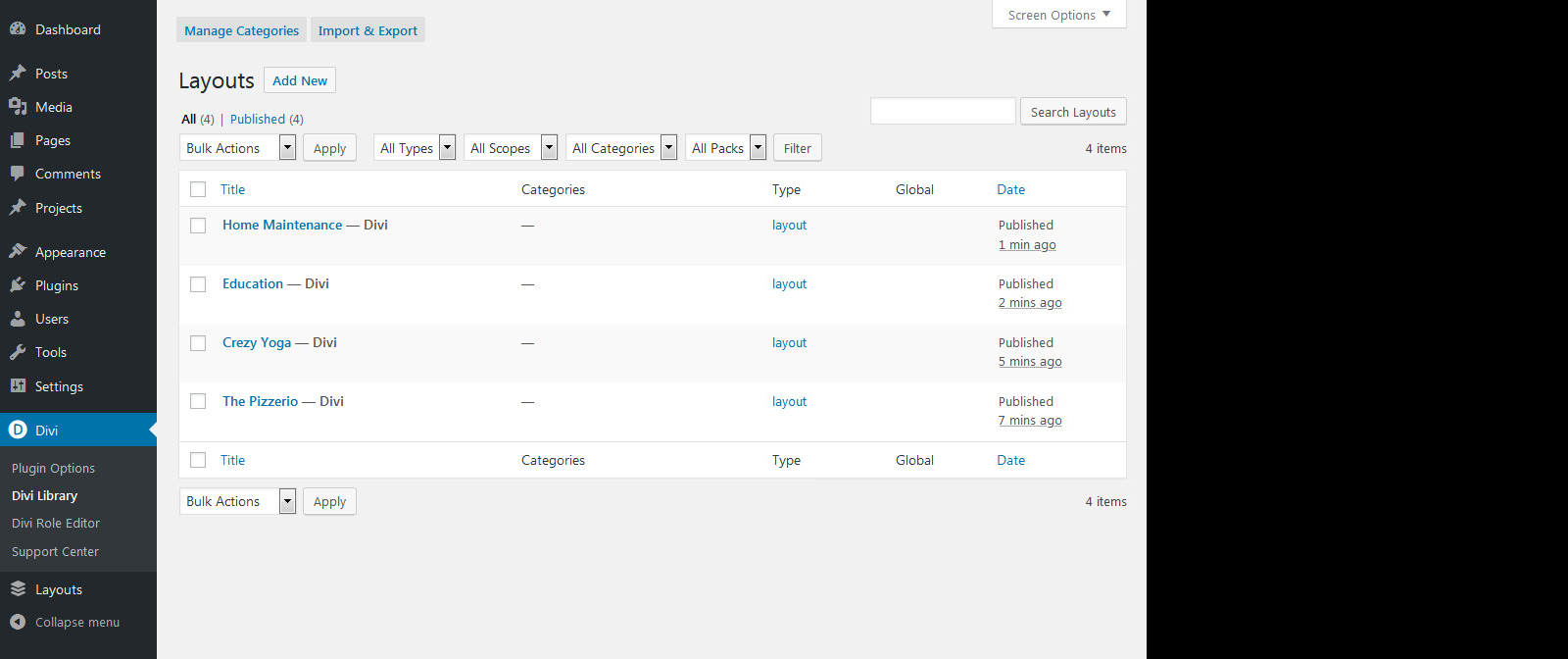Click layout type link for The Pizzerio

click(x=789, y=401)
